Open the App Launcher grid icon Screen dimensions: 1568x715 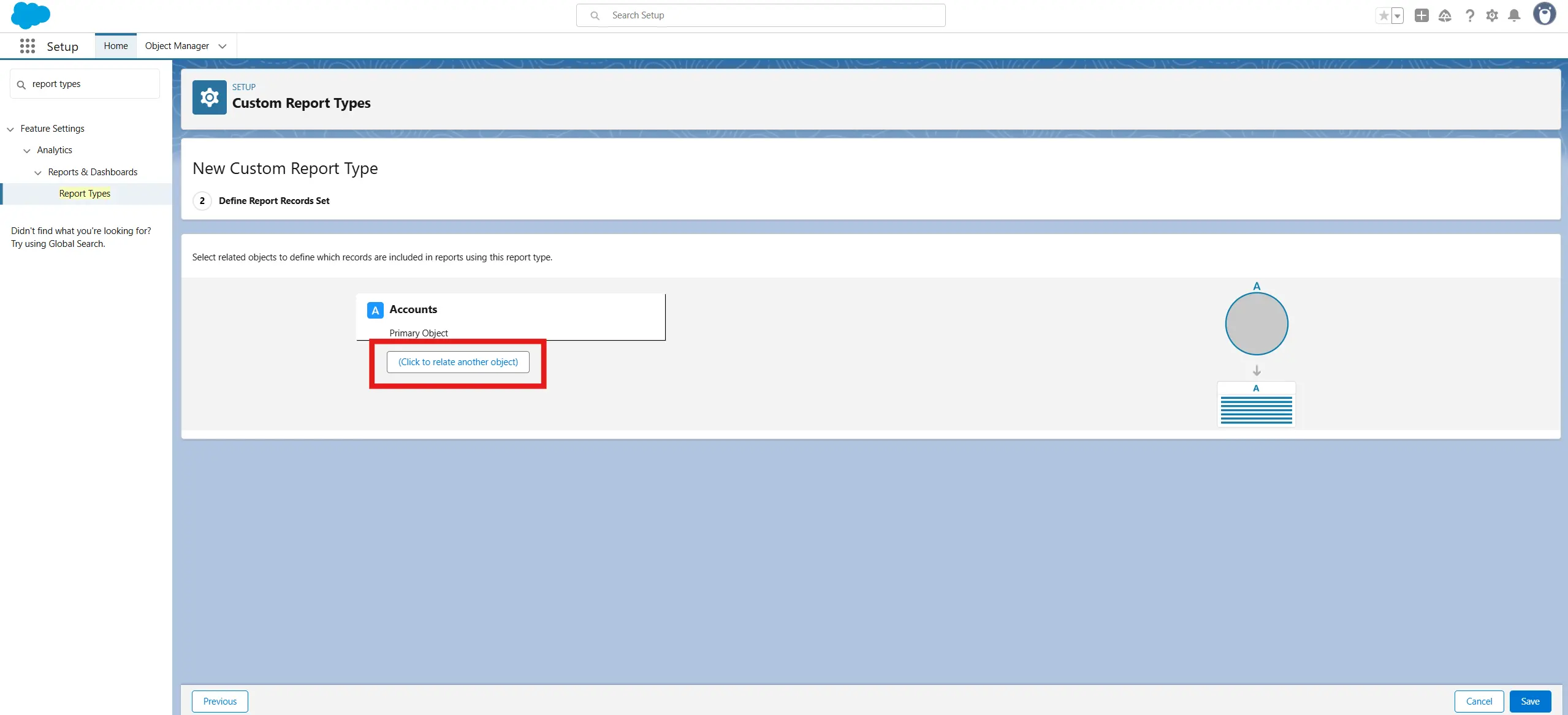[x=27, y=46]
